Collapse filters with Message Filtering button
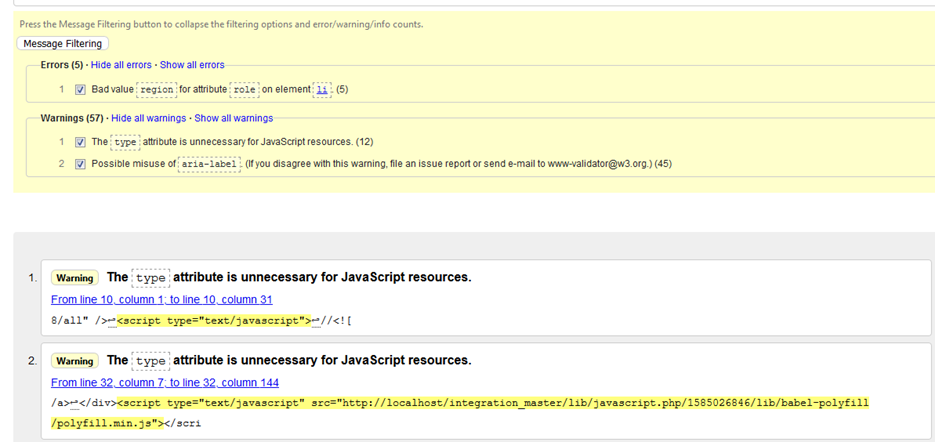This screenshot has width=935, height=442. tap(63, 44)
